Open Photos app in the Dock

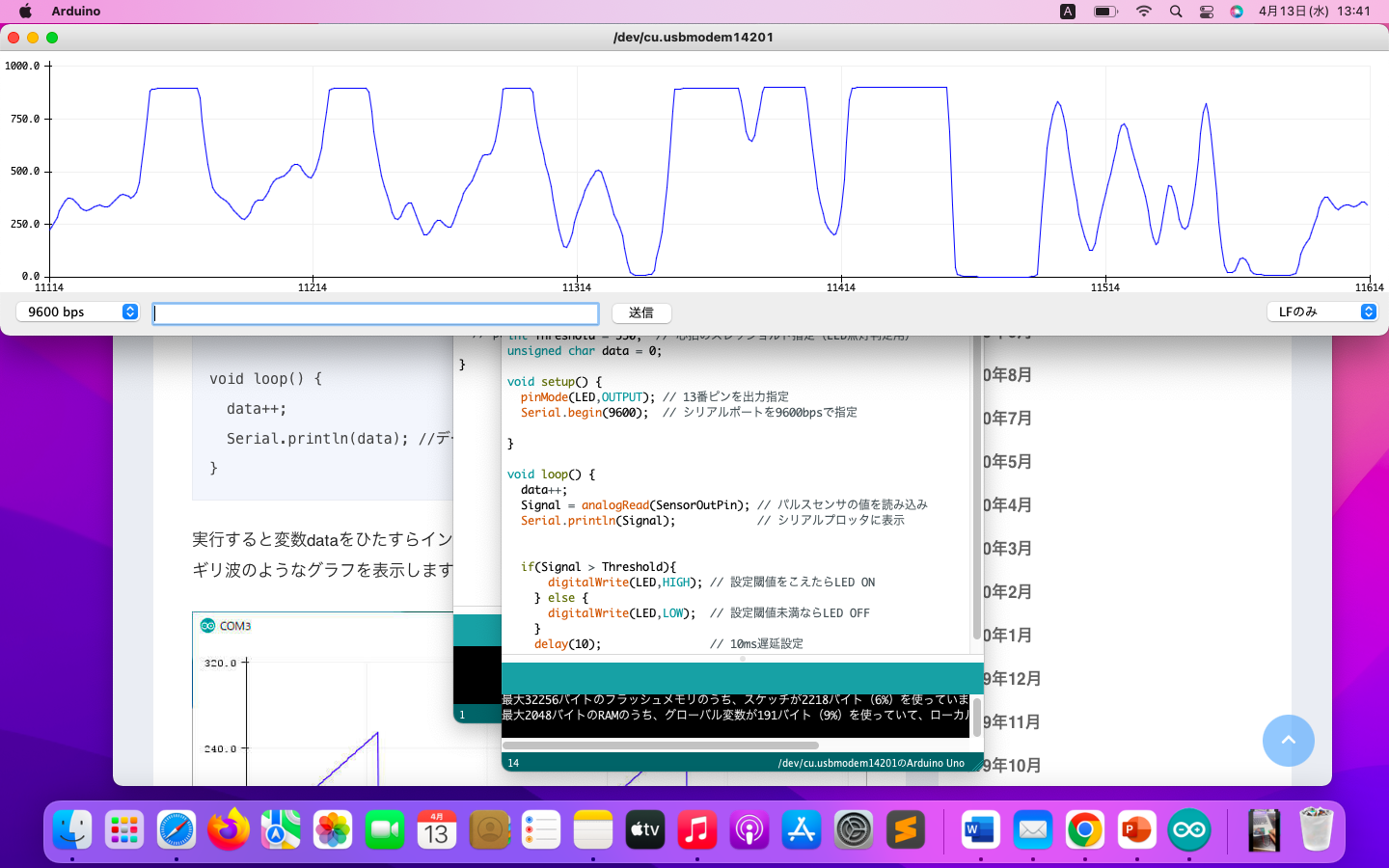click(x=333, y=829)
